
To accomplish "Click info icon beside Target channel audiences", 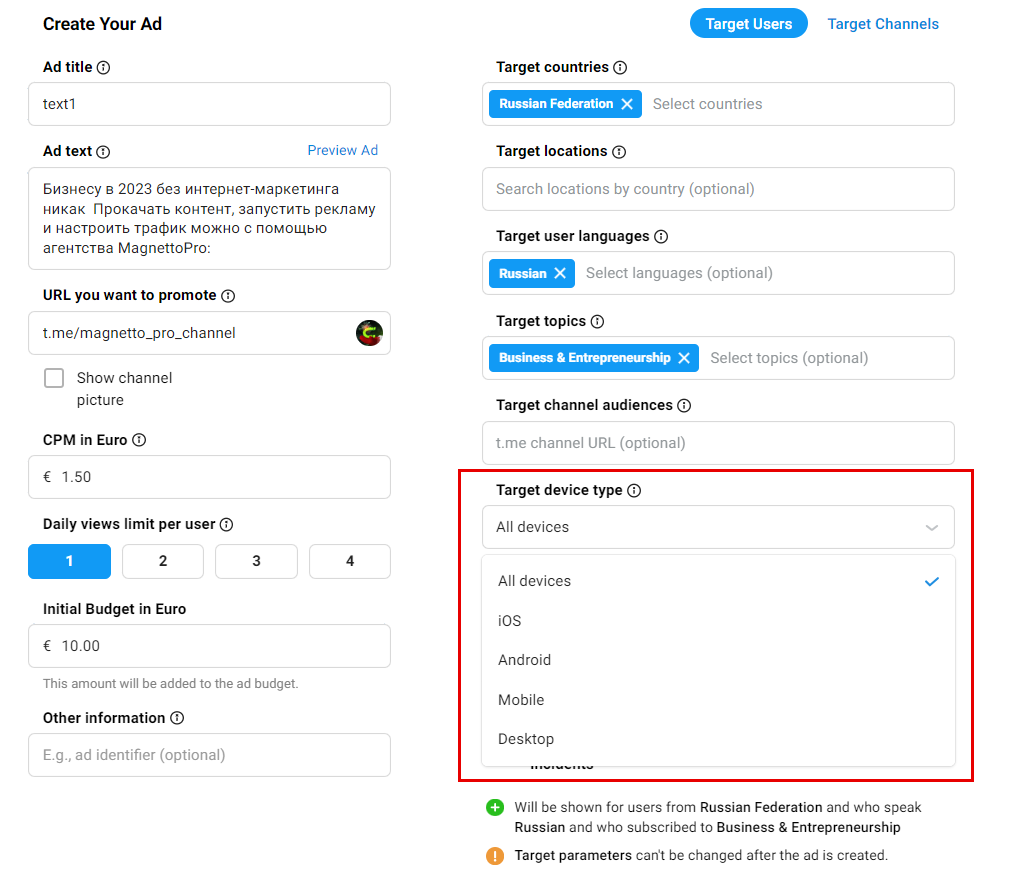I will tap(684, 406).
